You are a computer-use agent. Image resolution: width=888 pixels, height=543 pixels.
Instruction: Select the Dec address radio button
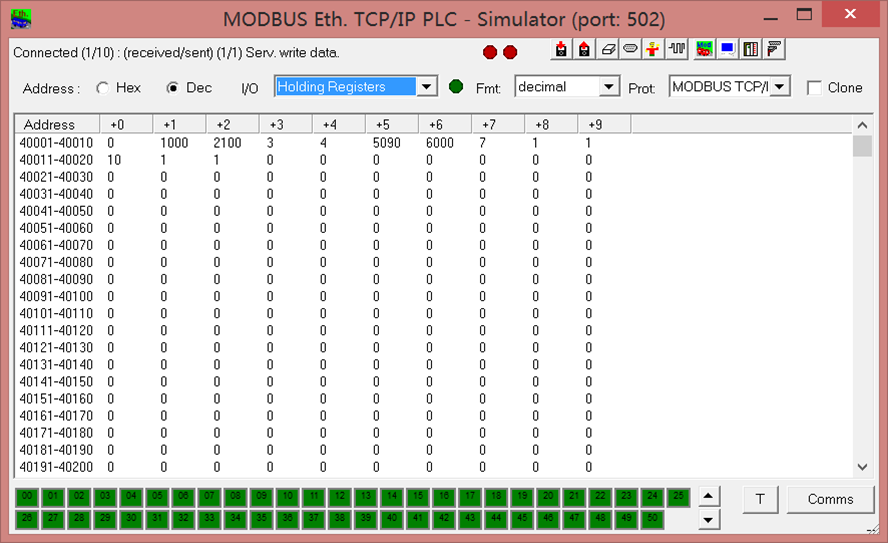tap(173, 88)
